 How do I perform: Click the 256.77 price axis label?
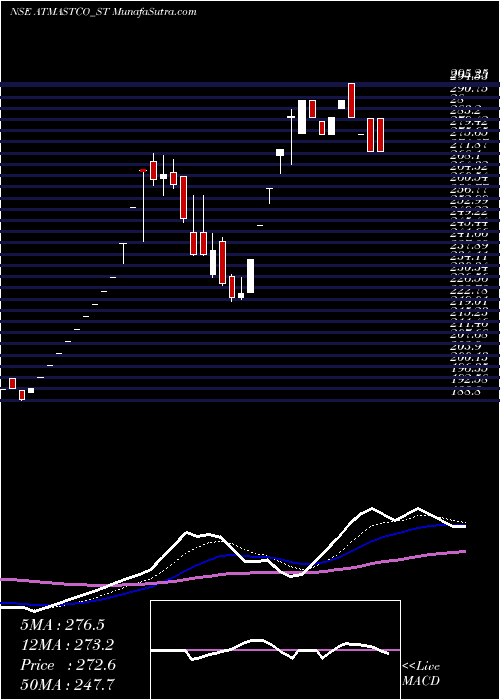point(469,190)
